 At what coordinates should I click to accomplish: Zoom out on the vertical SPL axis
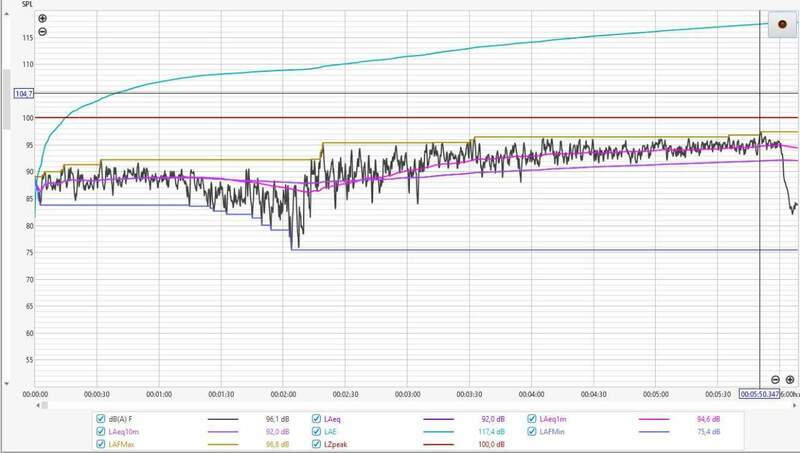coord(42,31)
